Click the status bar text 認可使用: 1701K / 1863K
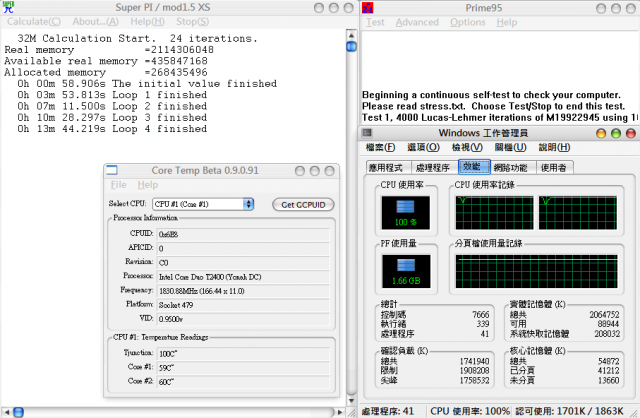The width and height of the screenshot is (640, 418). 570,411
